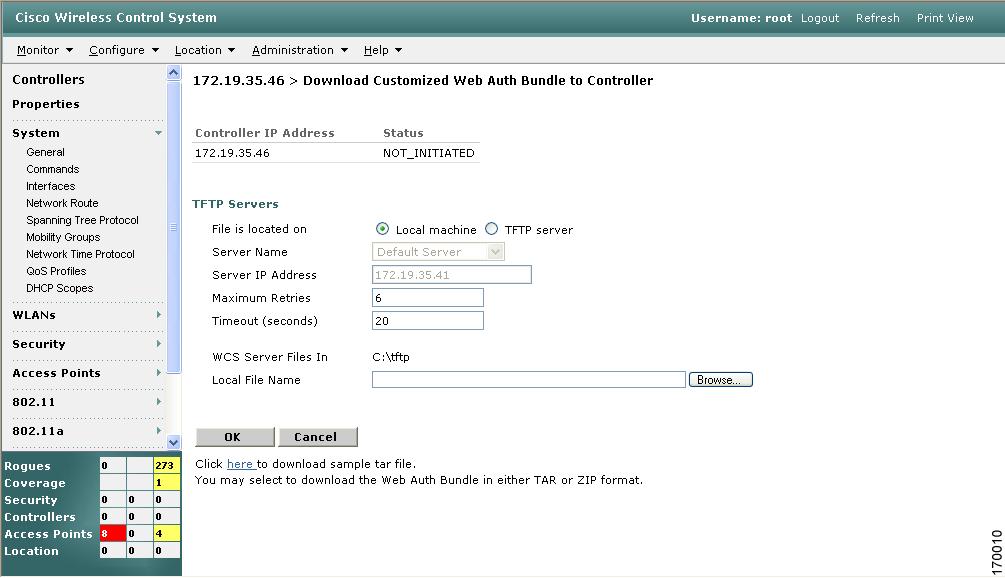Image resolution: width=1005 pixels, height=578 pixels.
Task: Click the Cancel button
Action: coord(317,437)
